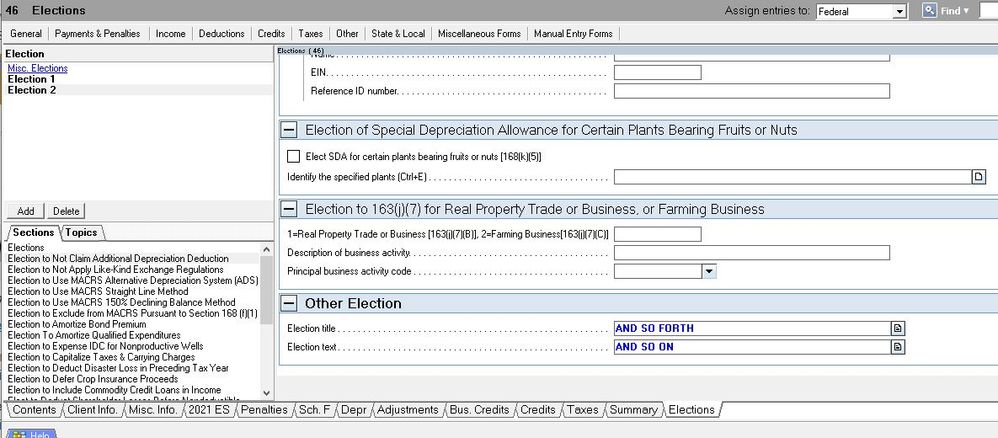Check Elect SDA for certain plants checkbox
The image size is (998, 438).
pos(293,156)
